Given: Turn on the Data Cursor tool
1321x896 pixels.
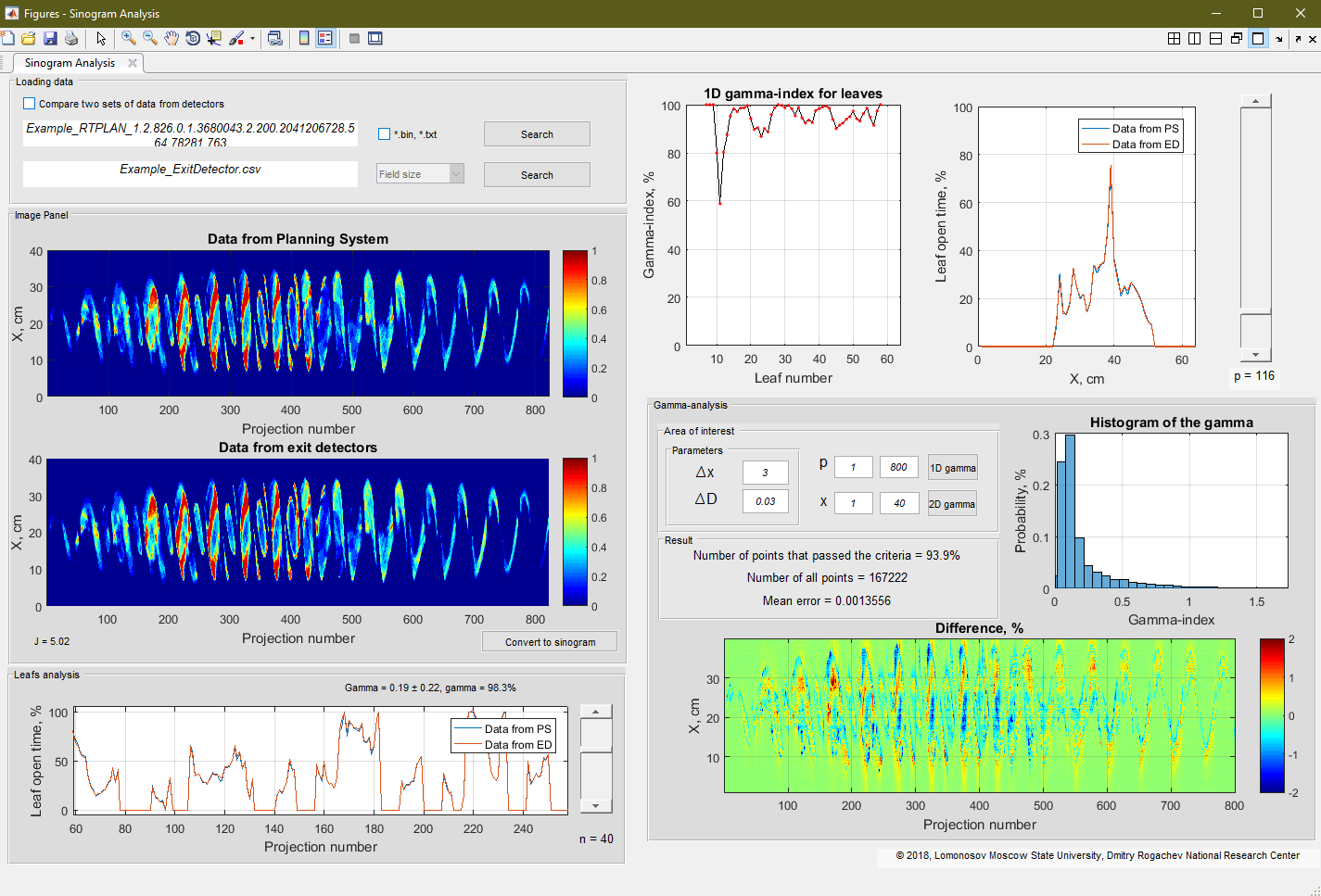Looking at the screenshot, I should click(x=213, y=38).
